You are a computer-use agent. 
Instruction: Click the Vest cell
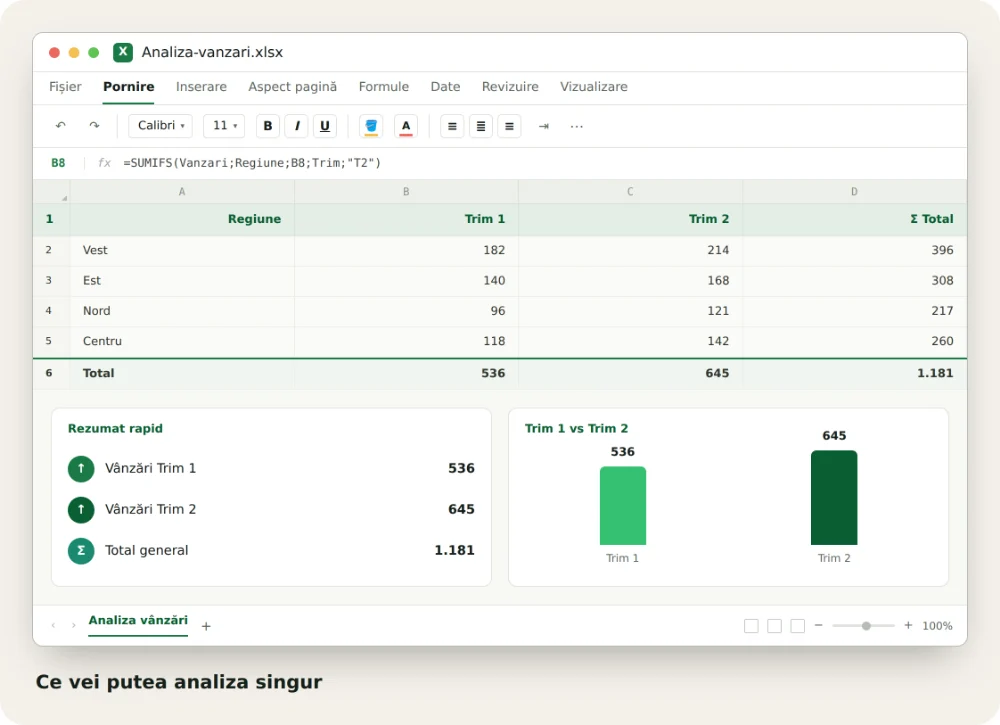[182, 250]
